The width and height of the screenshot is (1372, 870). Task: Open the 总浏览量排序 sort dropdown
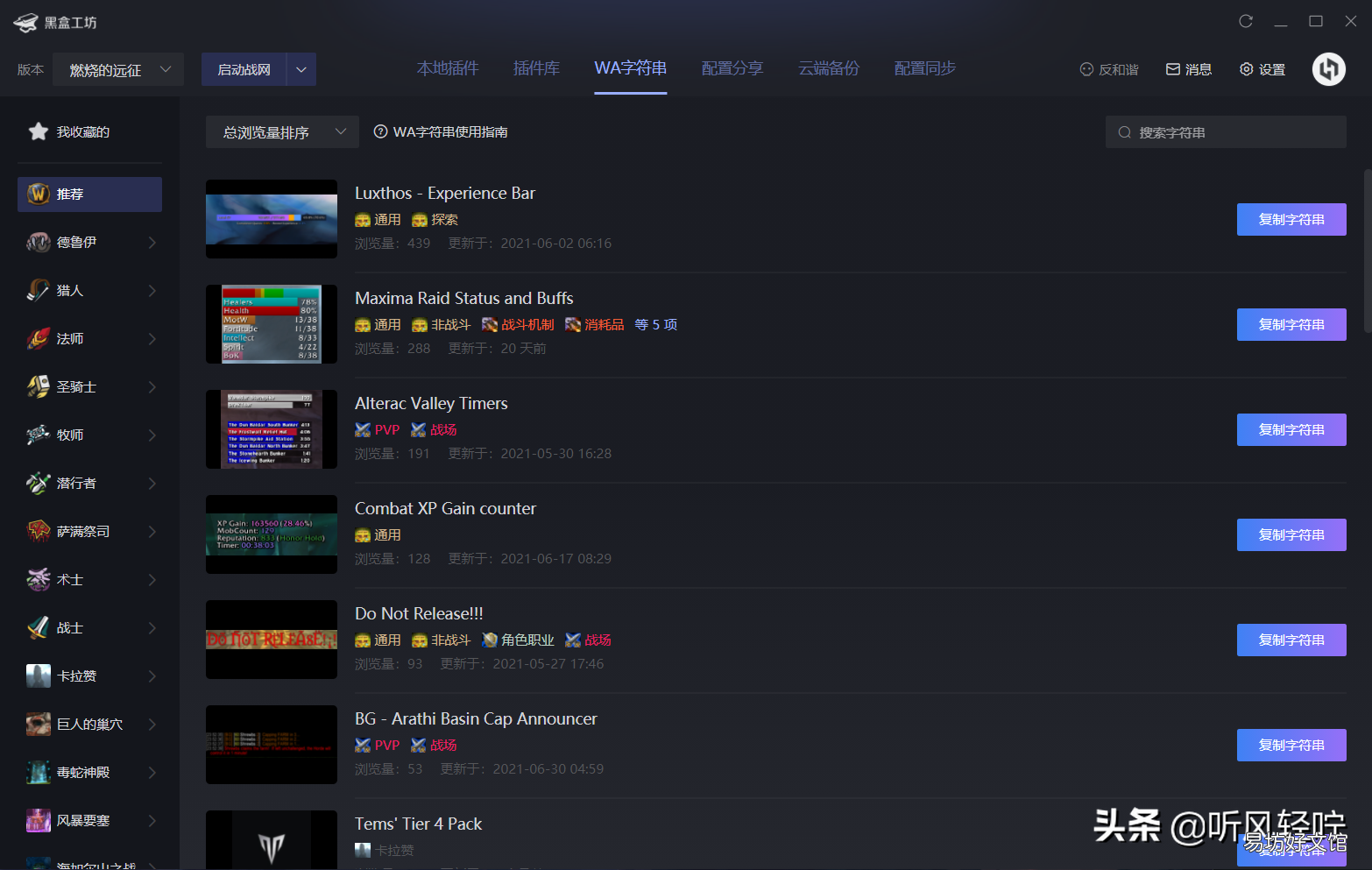[282, 132]
